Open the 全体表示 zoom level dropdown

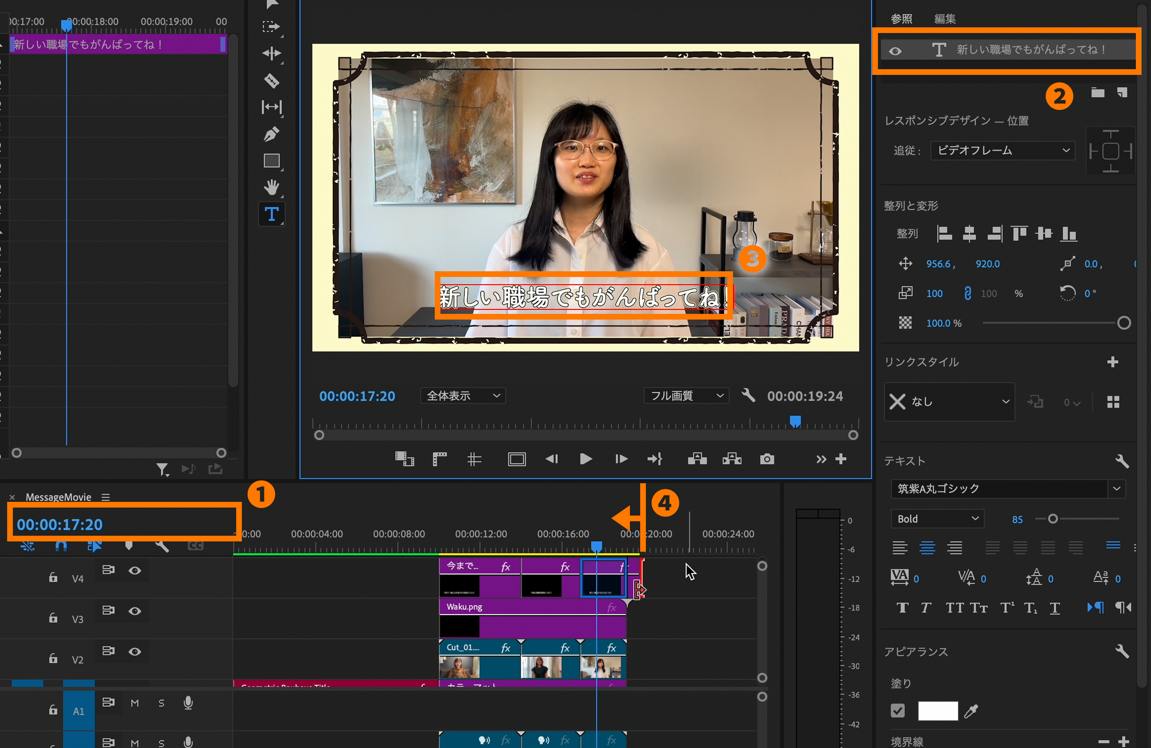(463, 396)
